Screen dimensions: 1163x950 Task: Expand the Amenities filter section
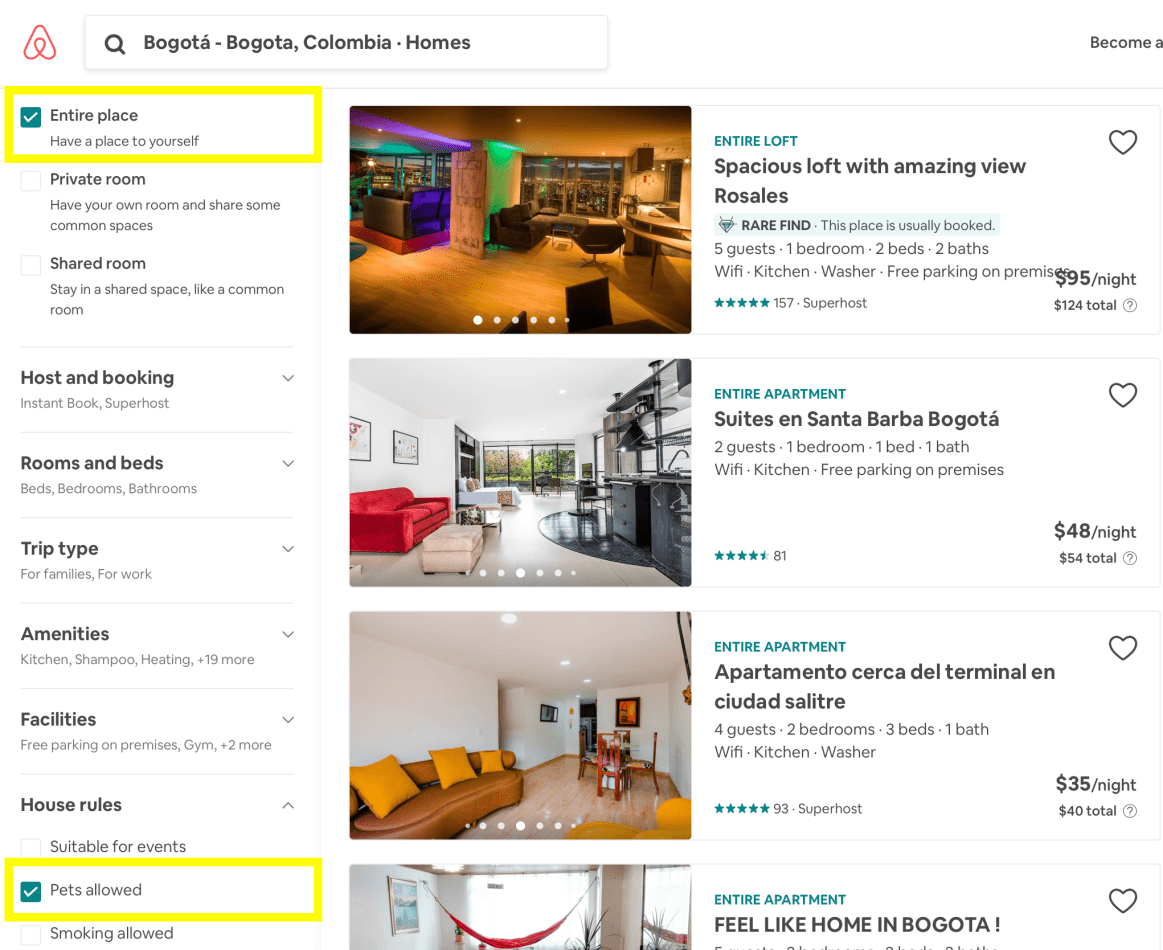coord(288,634)
